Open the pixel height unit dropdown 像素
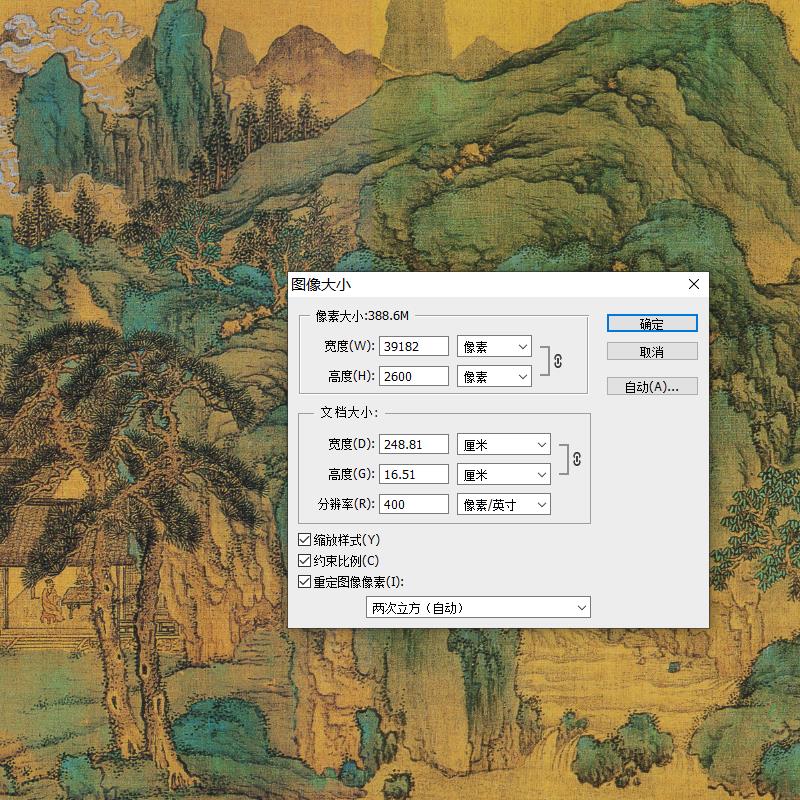 point(494,377)
